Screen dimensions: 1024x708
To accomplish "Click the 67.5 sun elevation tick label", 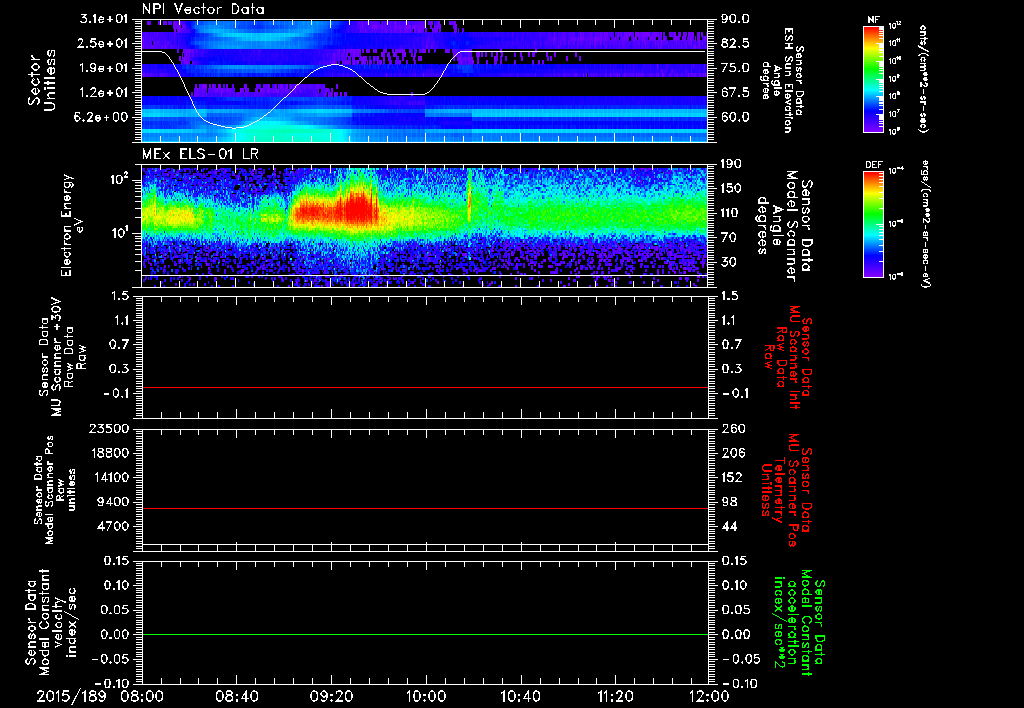I will 735,93.
